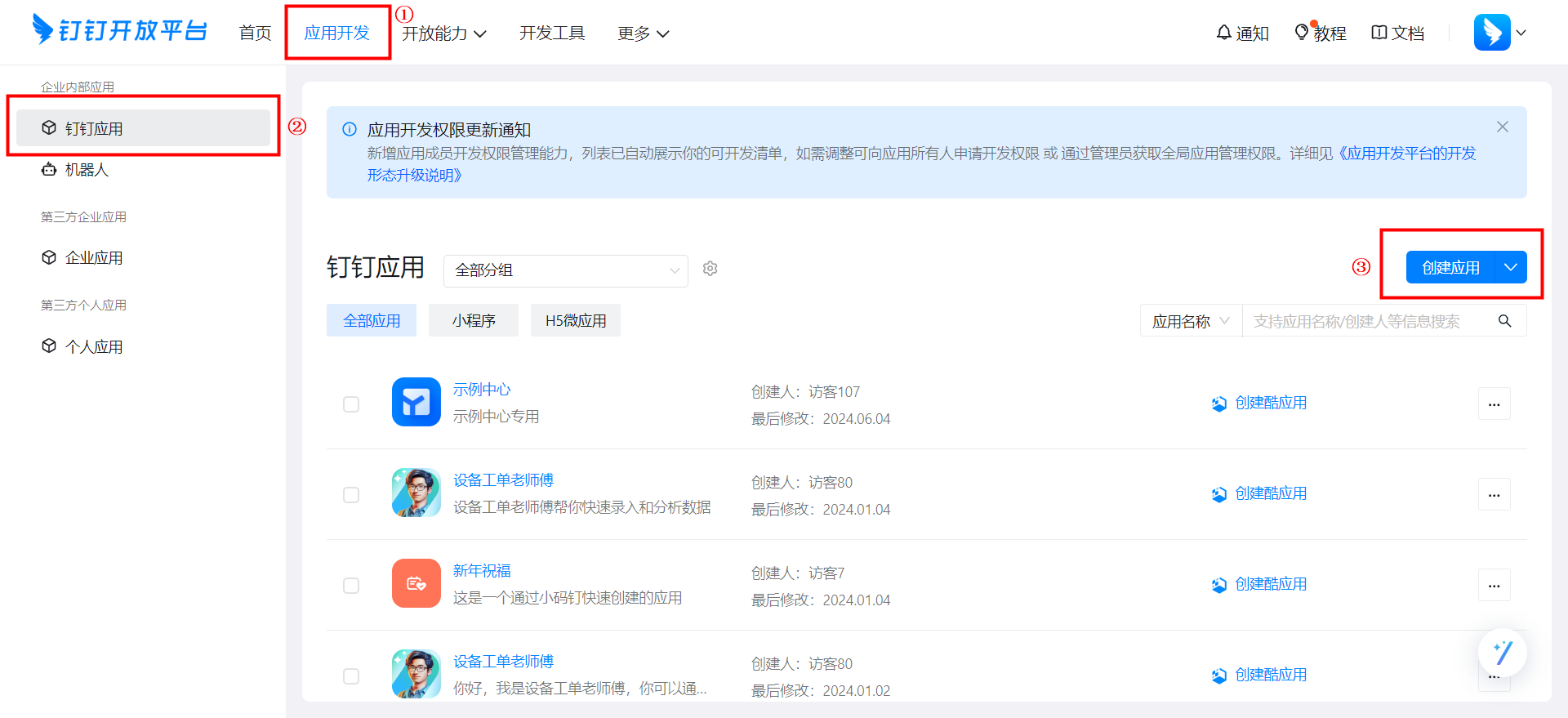Close the 应用开发权限更新通知 banner
Viewport: 1568px width, 718px height.
(x=1503, y=127)
